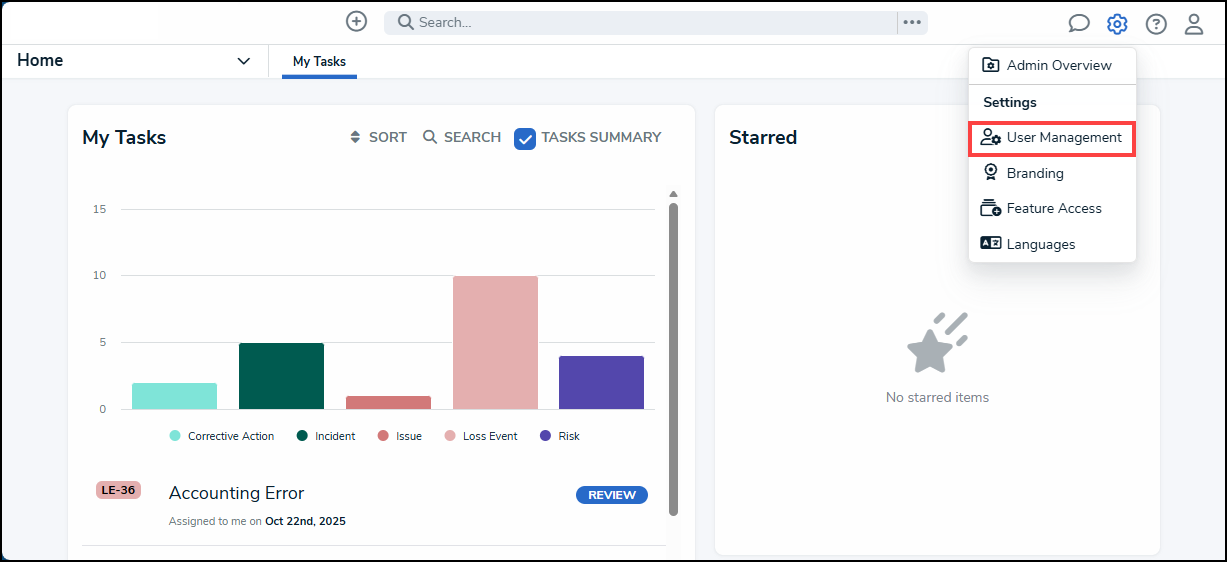The height and width of the screenshot is (562, 1227).
Task: Open the Accounting Error task
Action: tap(236, 493)
